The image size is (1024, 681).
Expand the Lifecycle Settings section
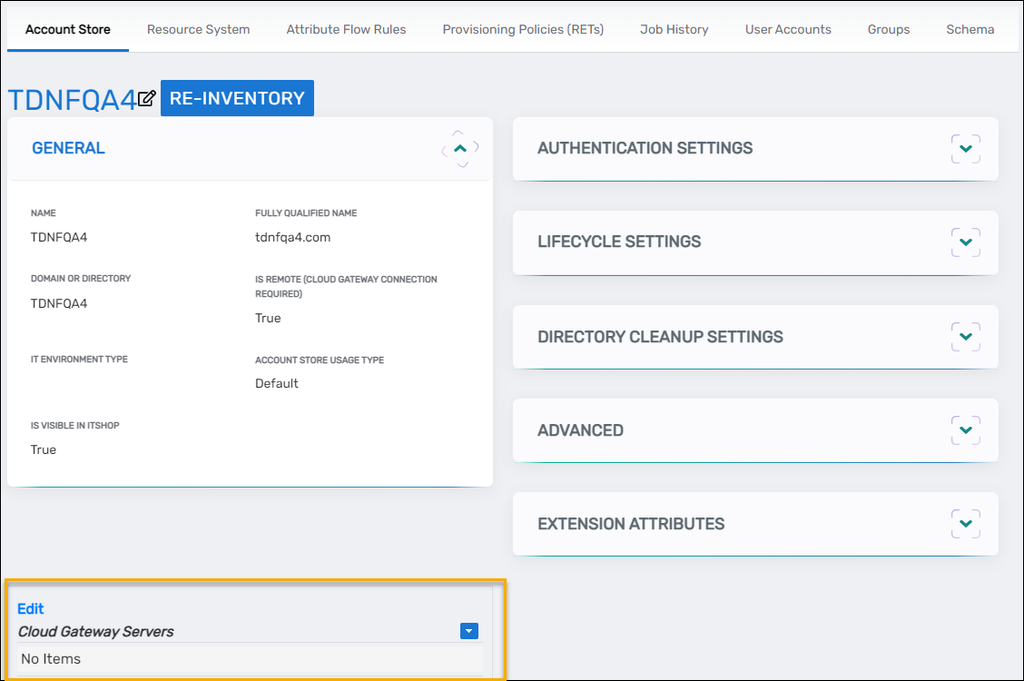click(x=965, y=242)
